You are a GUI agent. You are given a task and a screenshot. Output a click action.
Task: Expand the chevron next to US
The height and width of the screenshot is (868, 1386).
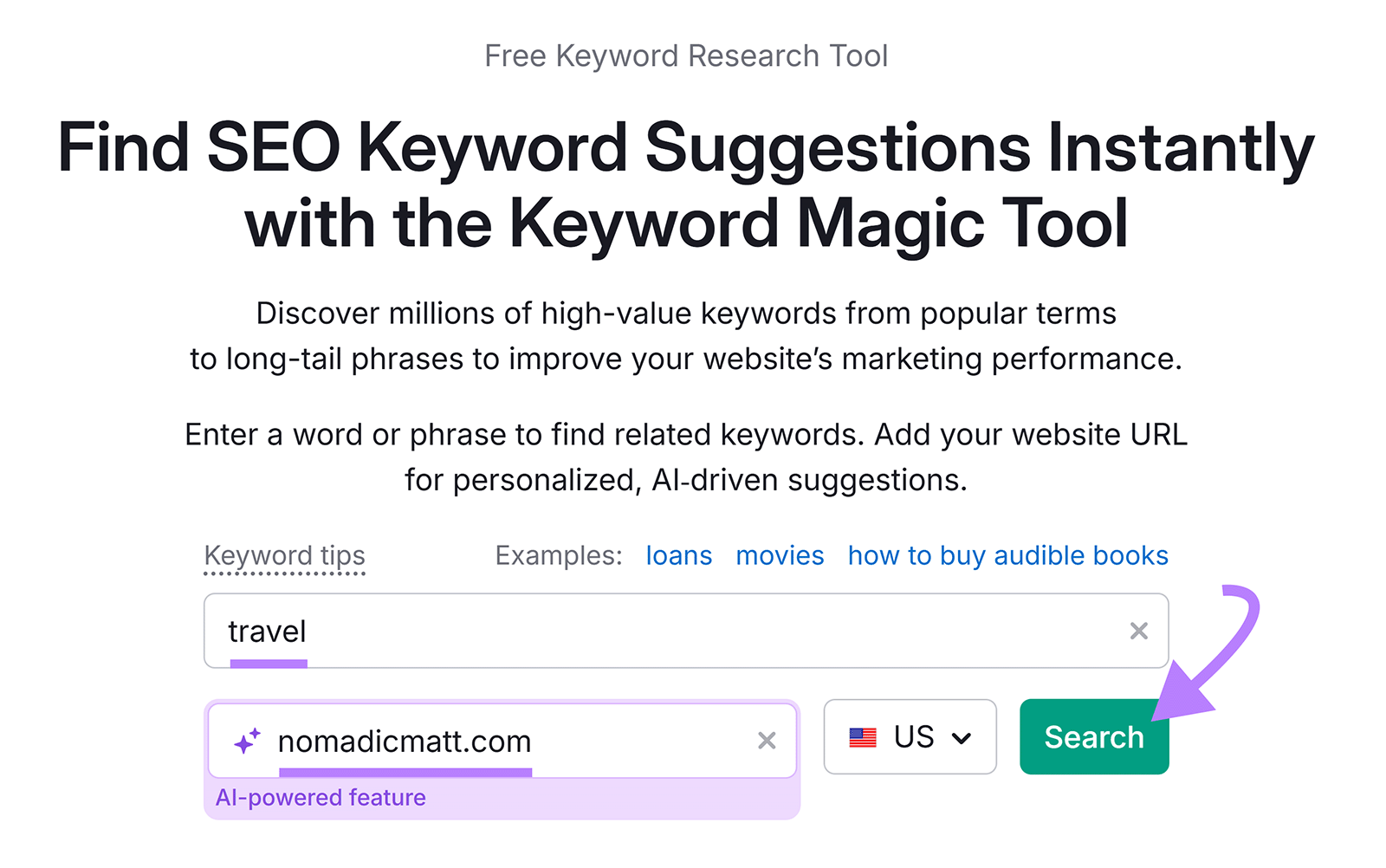click(963, 738)
